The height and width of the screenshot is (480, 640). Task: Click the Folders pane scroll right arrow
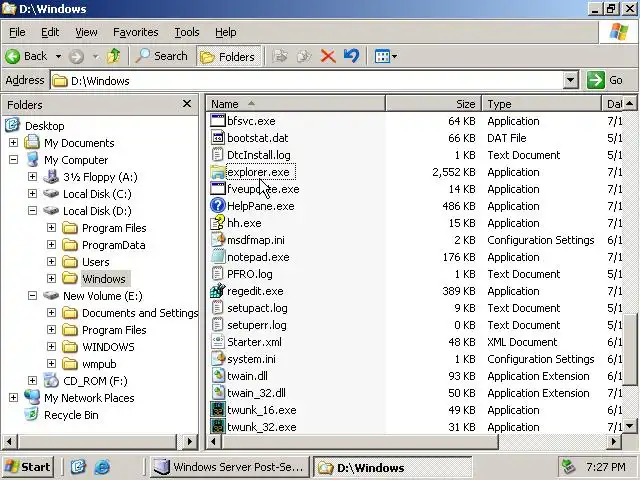(189, 441)
